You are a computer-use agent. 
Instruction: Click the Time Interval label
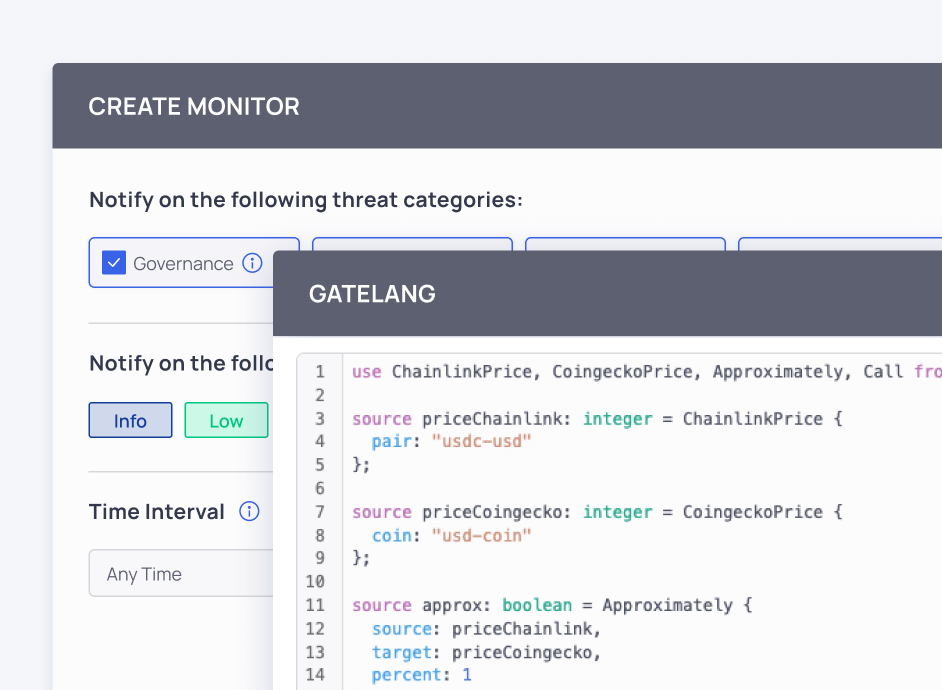(157, 512)
